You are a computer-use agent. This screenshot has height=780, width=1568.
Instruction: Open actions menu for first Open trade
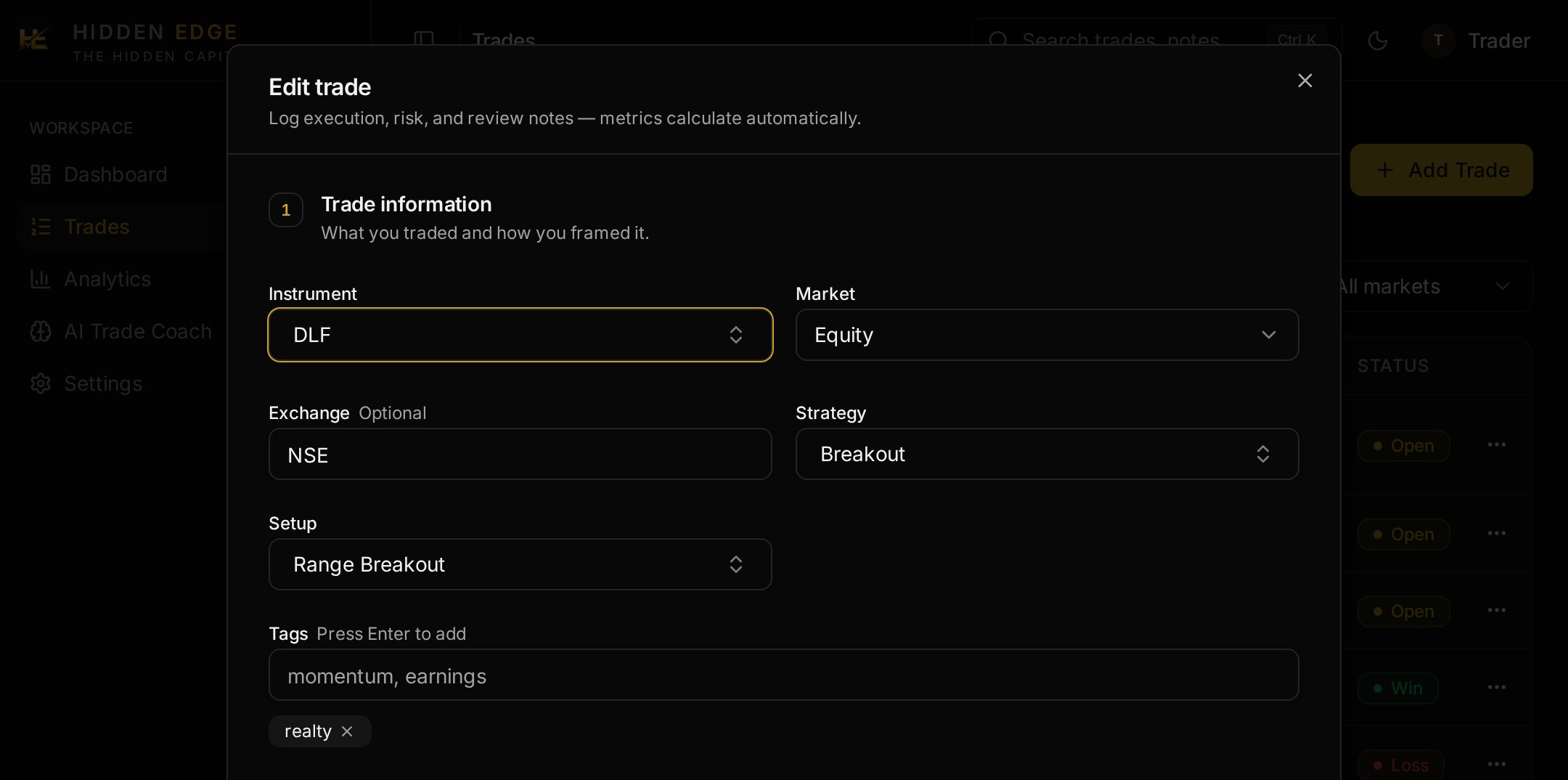1496,444
